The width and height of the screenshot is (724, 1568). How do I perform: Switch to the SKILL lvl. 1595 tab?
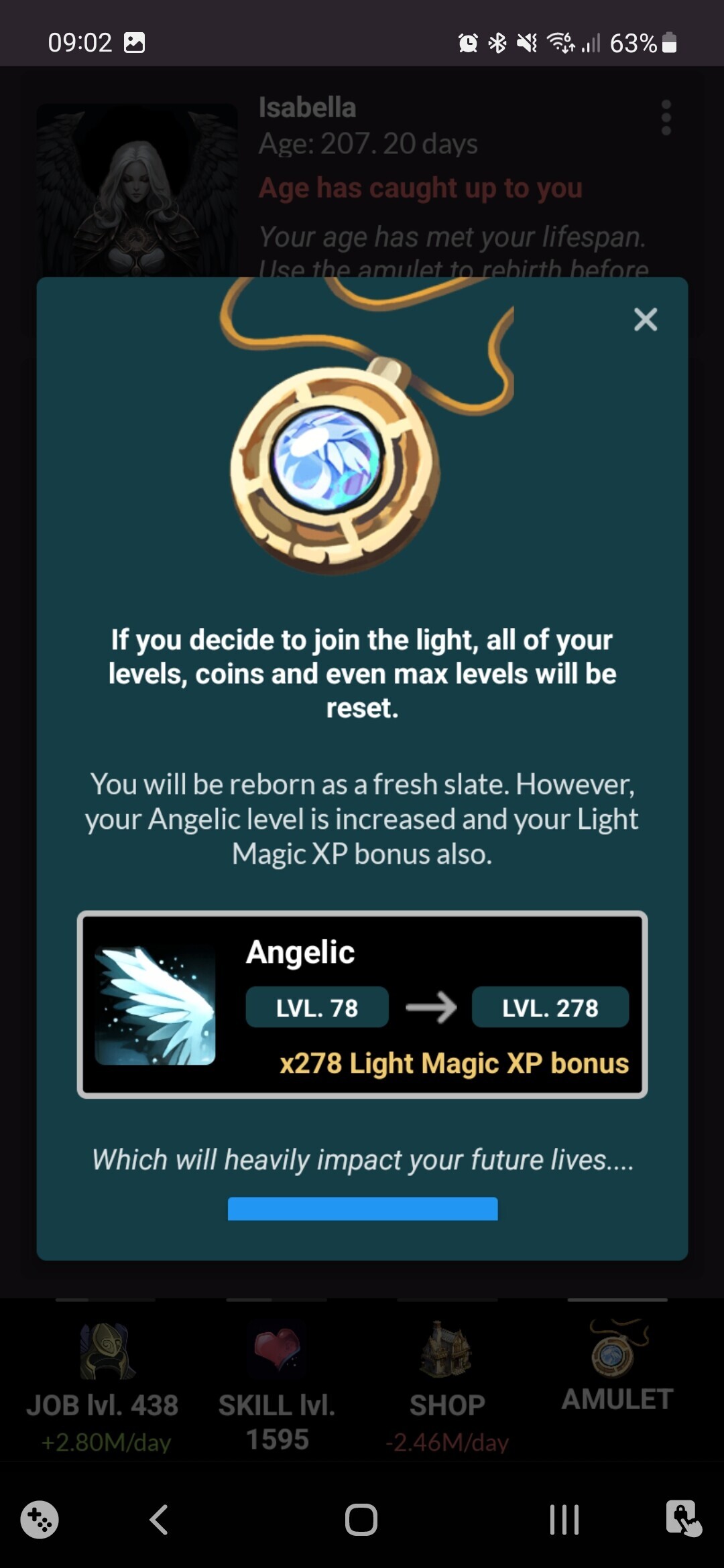[x=277, y=1388]
